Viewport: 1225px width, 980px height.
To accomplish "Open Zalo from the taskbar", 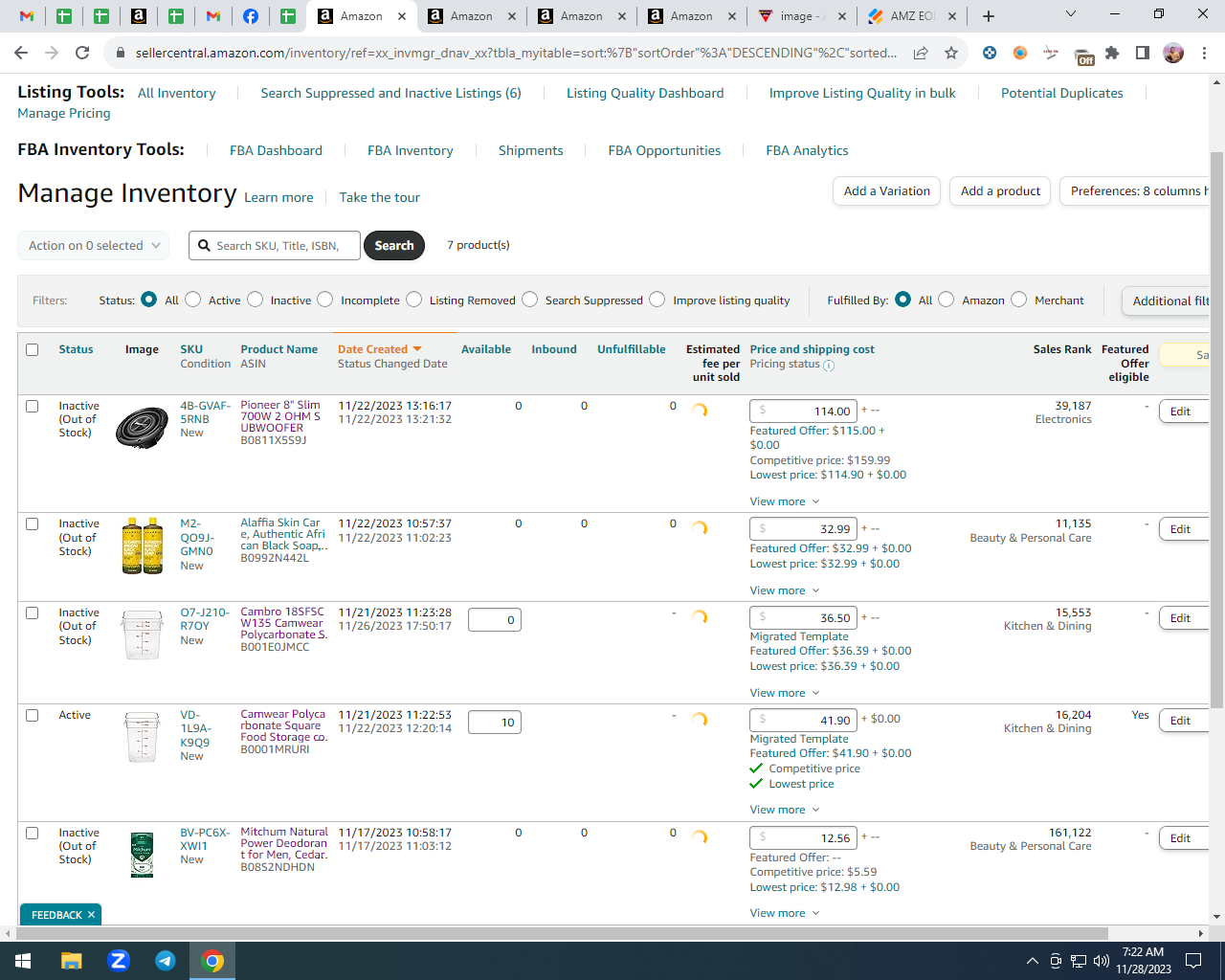I will tap(119, 961).
